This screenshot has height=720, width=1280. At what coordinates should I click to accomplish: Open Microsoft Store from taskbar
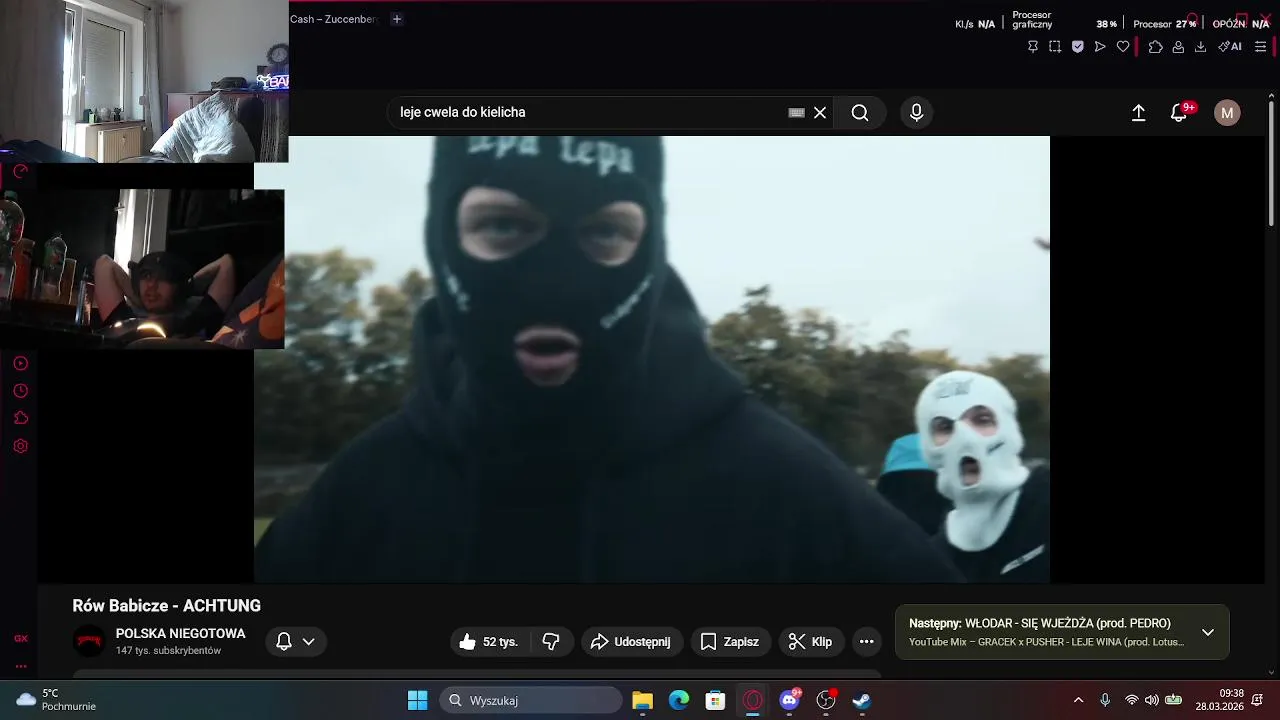(715, 700)
